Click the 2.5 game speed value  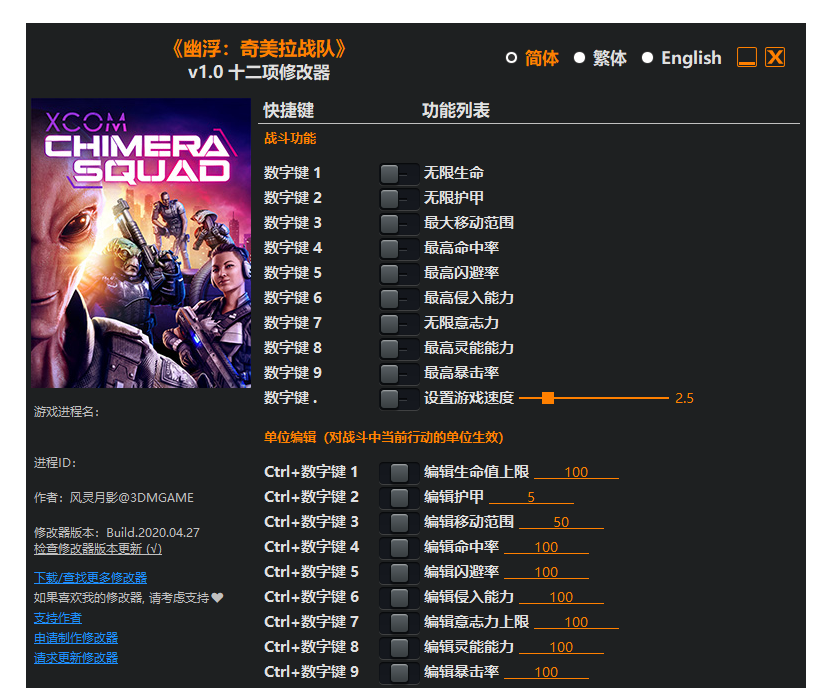[684, 398]
